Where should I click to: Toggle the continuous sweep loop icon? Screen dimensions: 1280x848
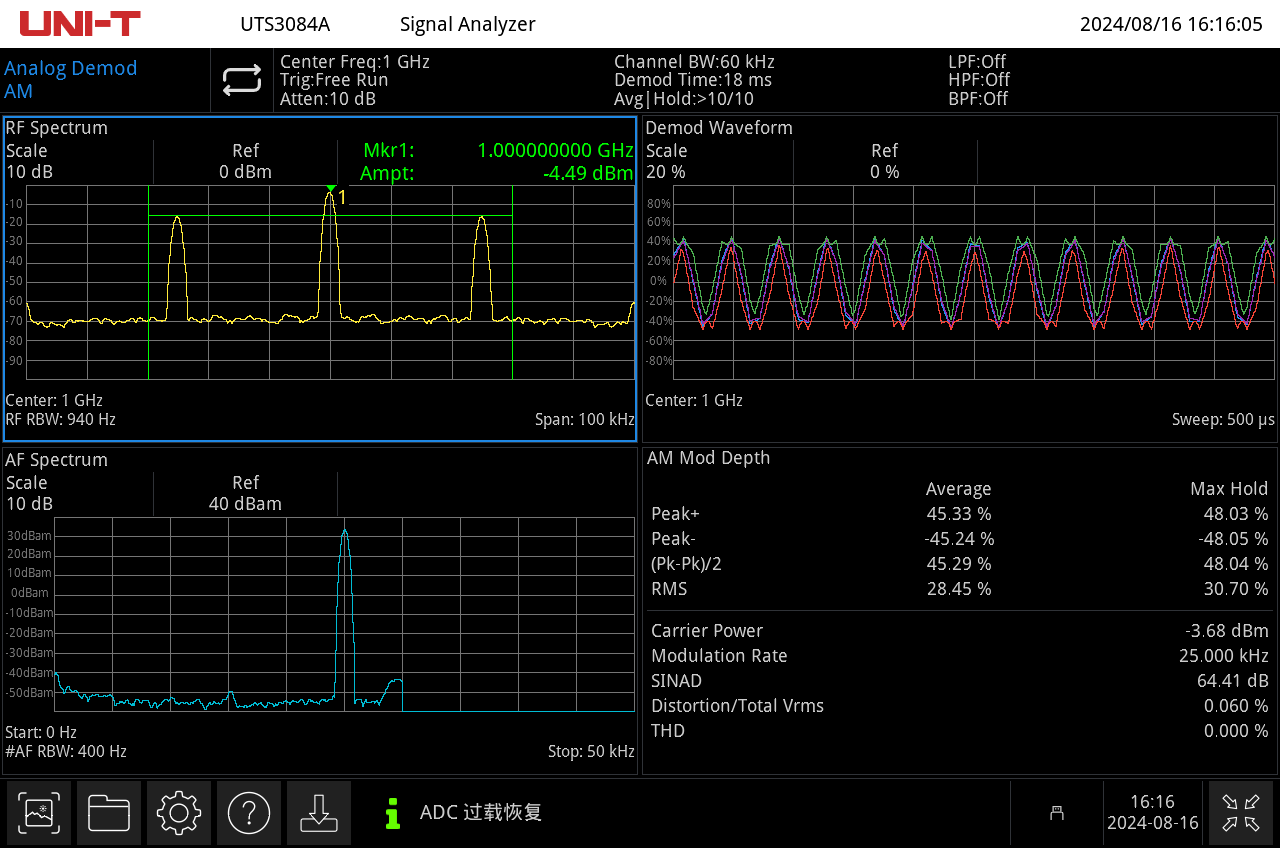coord(242,81)
